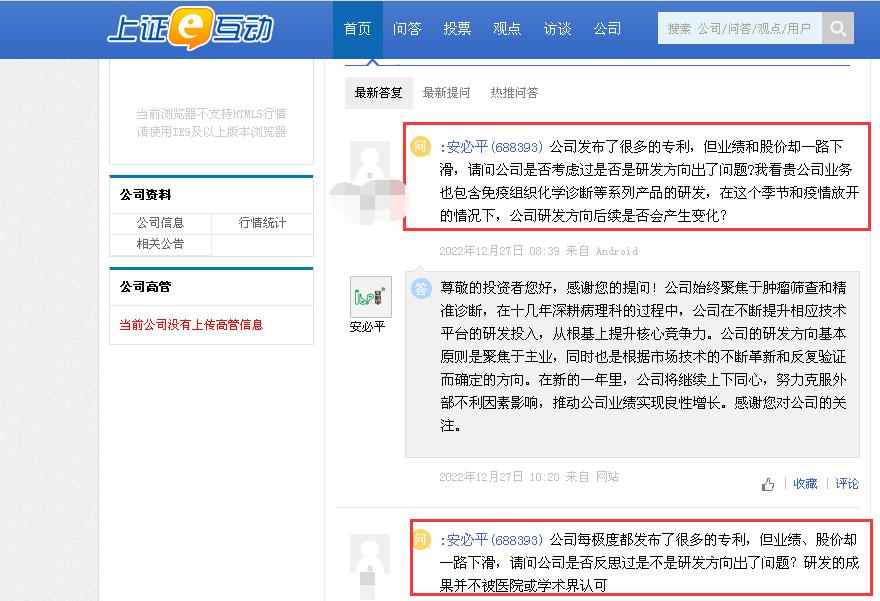This screenshot has height=601, width=880.
Task: Click the 上证e互动 site logo
Action: click(x=190, y=28)
